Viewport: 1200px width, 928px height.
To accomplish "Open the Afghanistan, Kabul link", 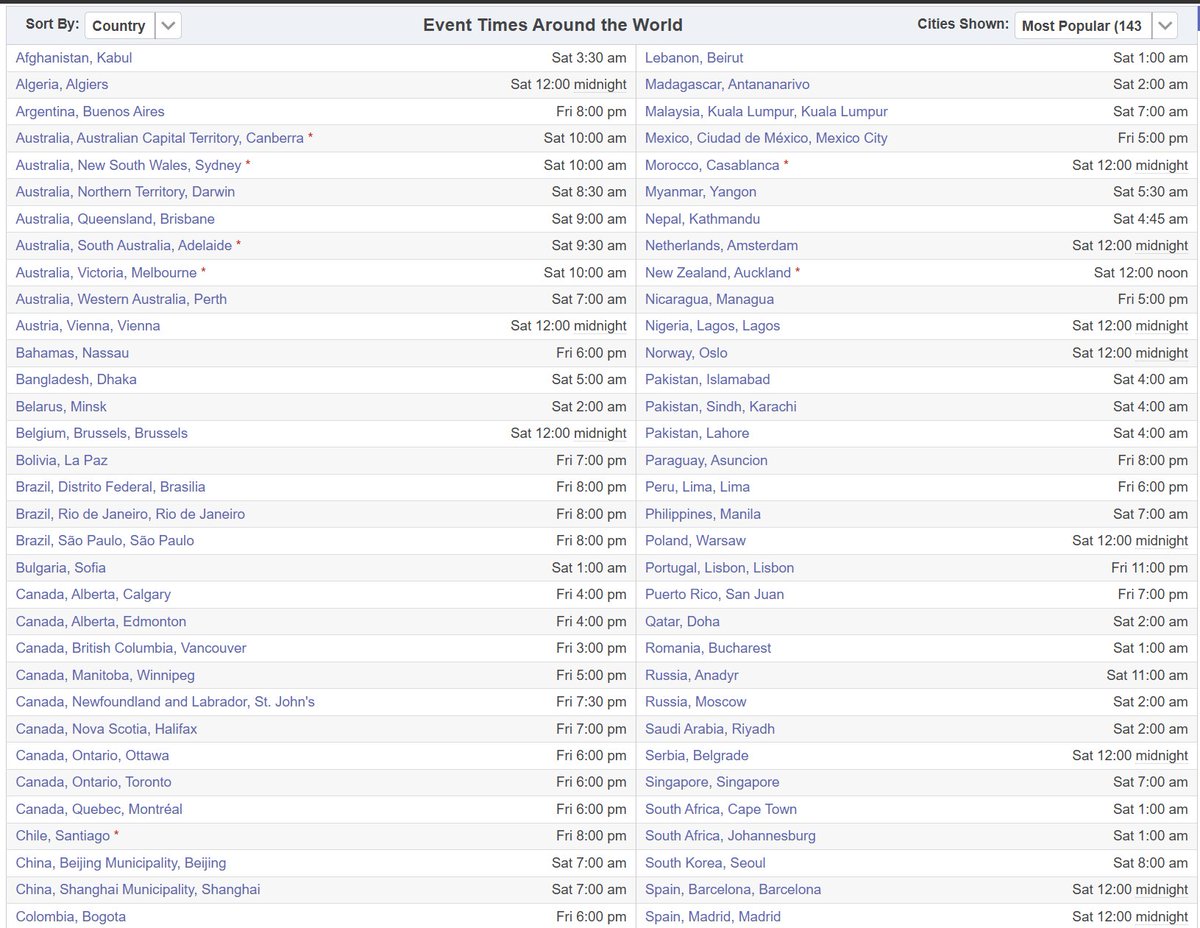I will click(74, 58).
